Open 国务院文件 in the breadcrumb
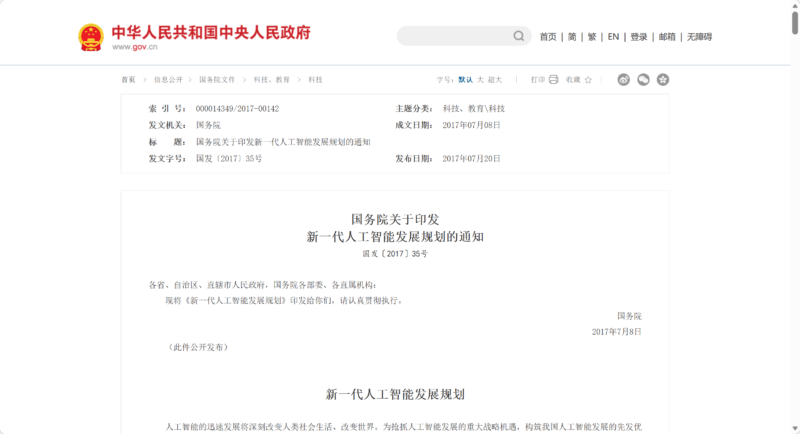This screenshot has height=434, width=800. (x=217, y=80)
